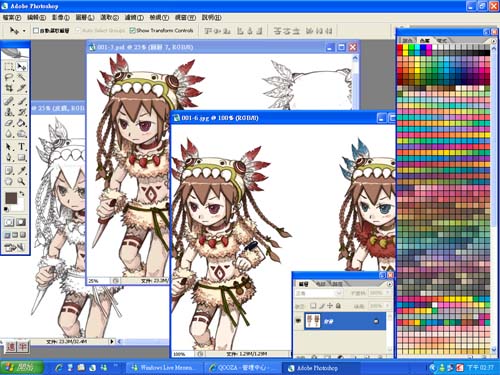Select the Healing Brush tool

pos(9,101)
